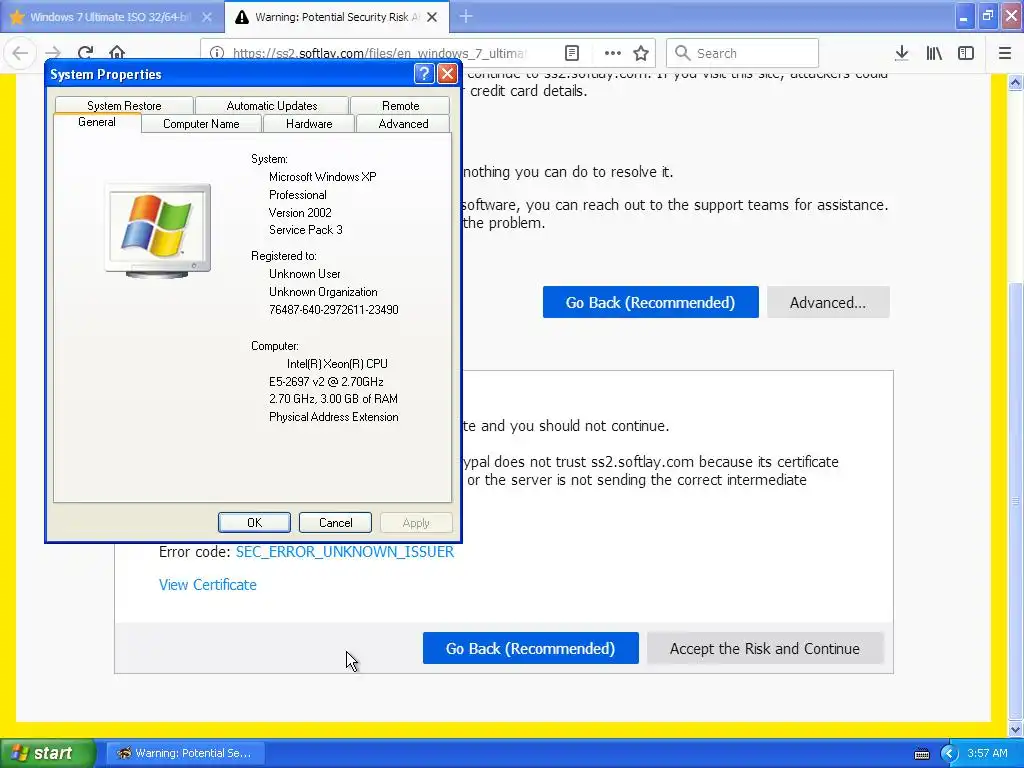This screenshot has height=768, width=1024.
Task: Open the Automatic Updates tab
Action: pos(272,105)
